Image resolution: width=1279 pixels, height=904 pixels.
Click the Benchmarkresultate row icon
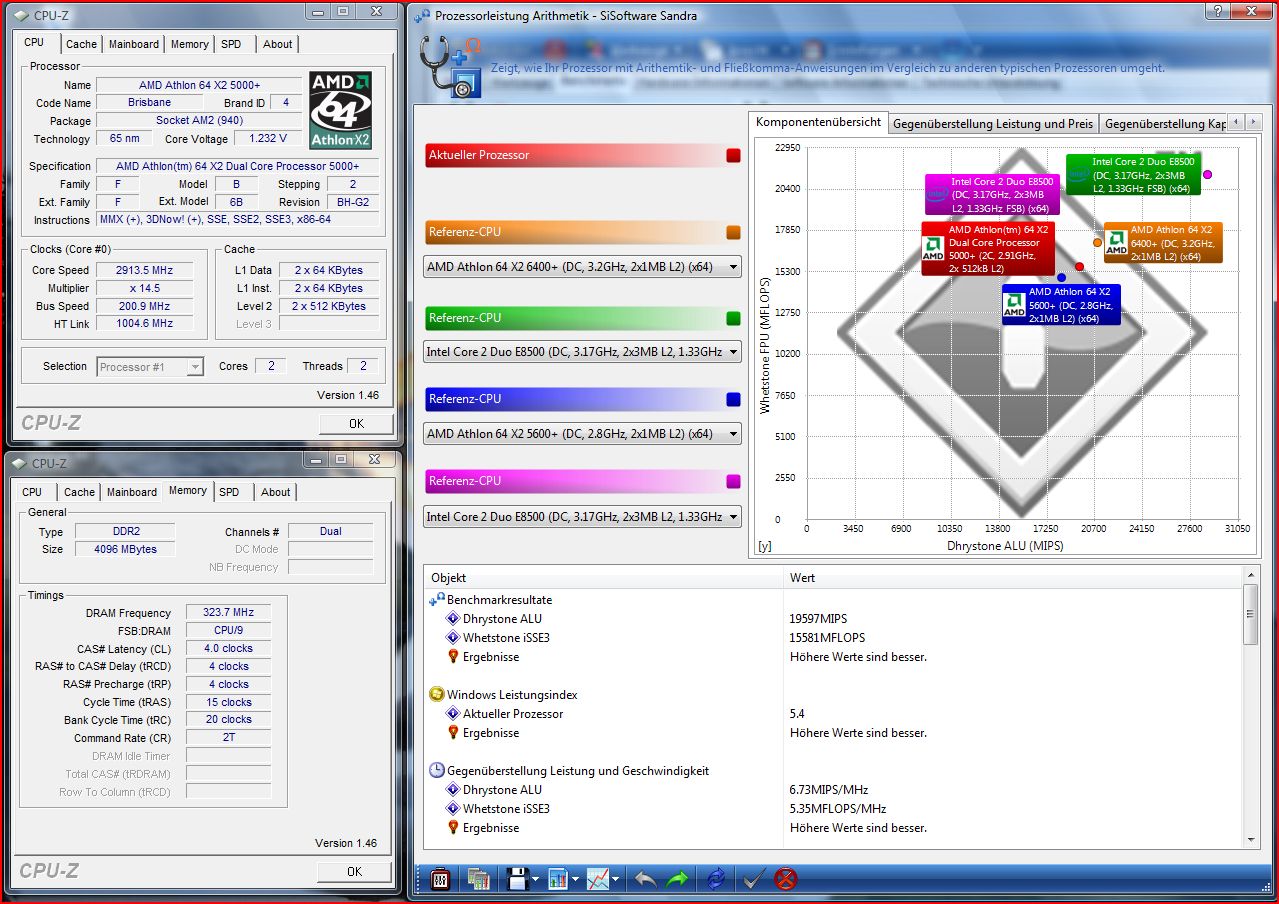(x=437, y=600)
